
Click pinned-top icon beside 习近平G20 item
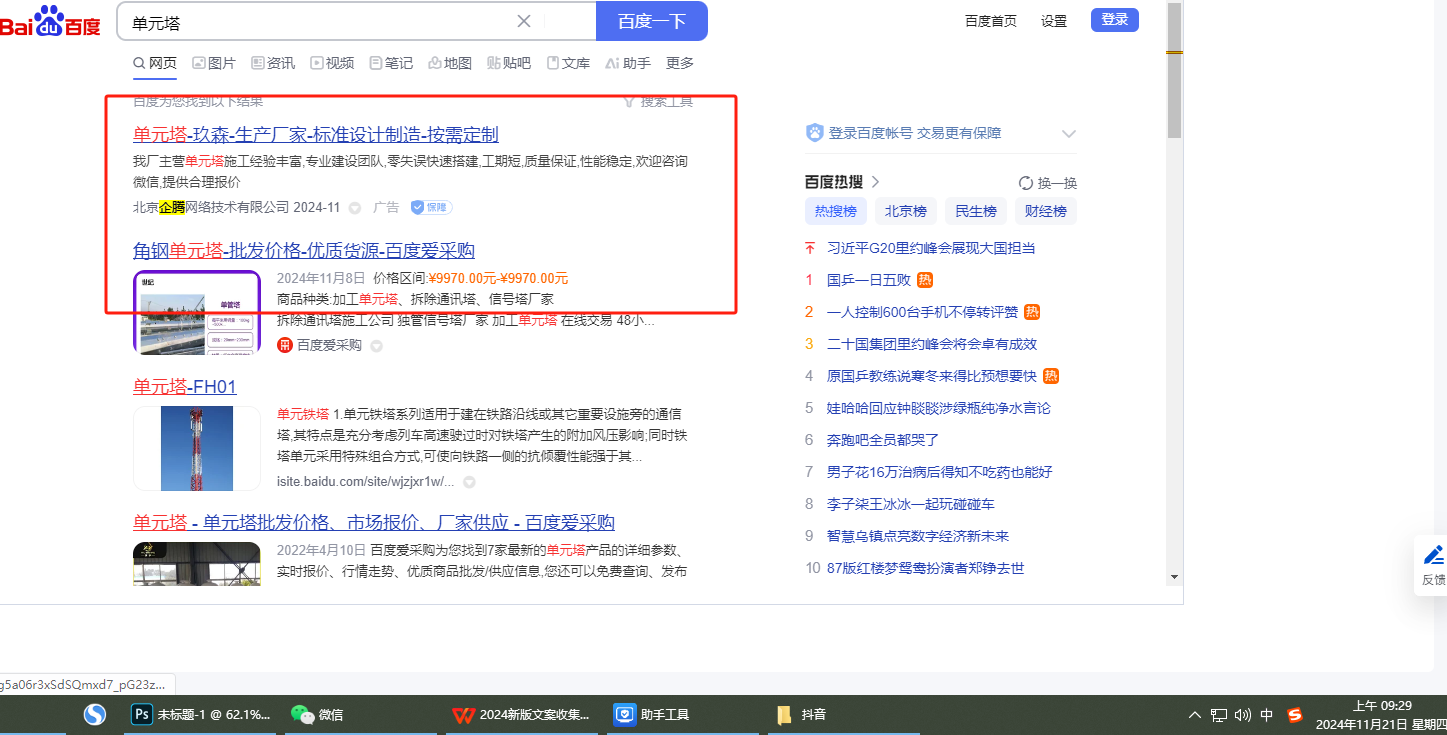(x=810, y=248)
